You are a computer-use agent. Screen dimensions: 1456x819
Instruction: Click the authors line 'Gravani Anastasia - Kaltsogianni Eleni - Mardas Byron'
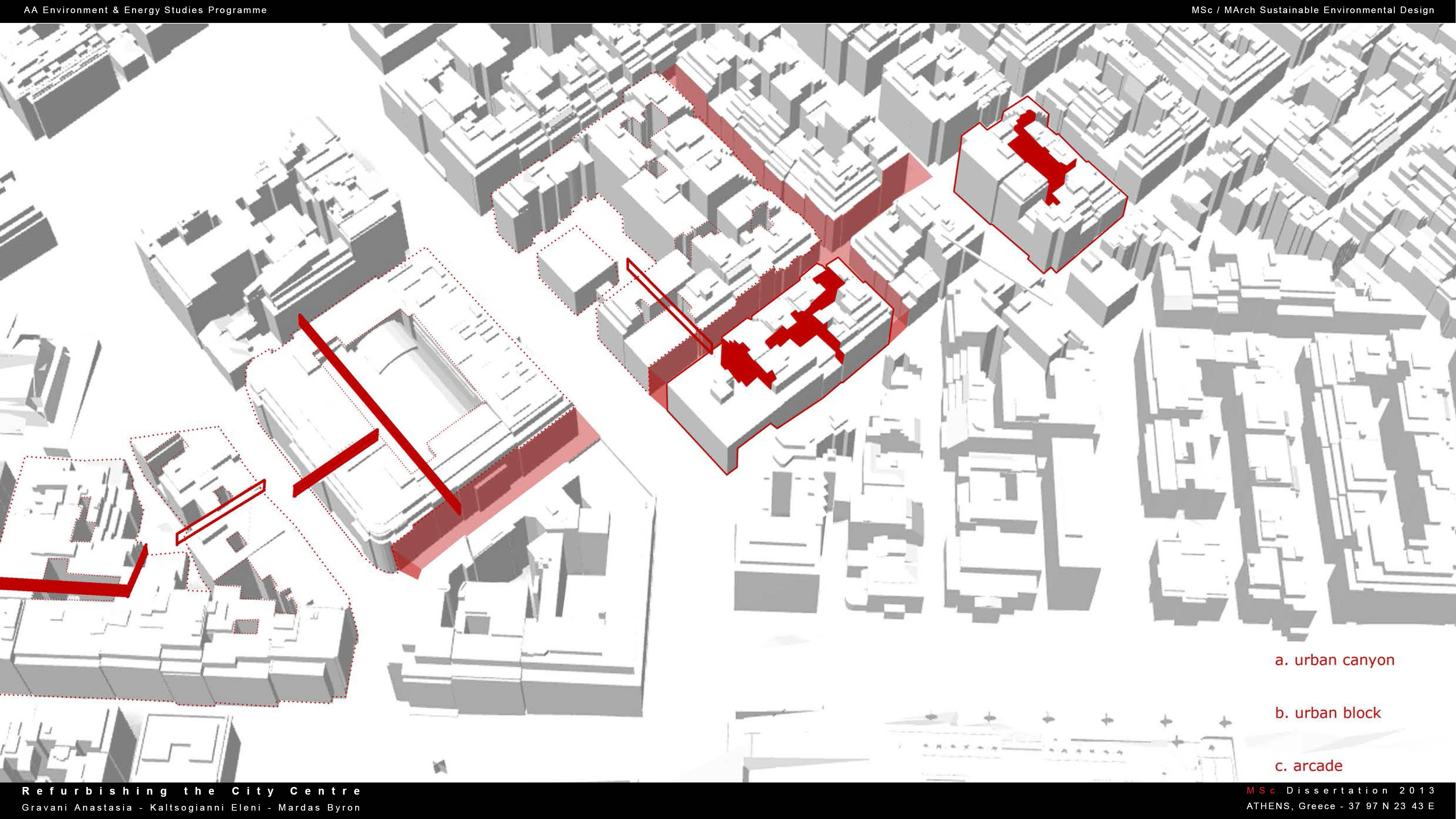click(191, 807)
